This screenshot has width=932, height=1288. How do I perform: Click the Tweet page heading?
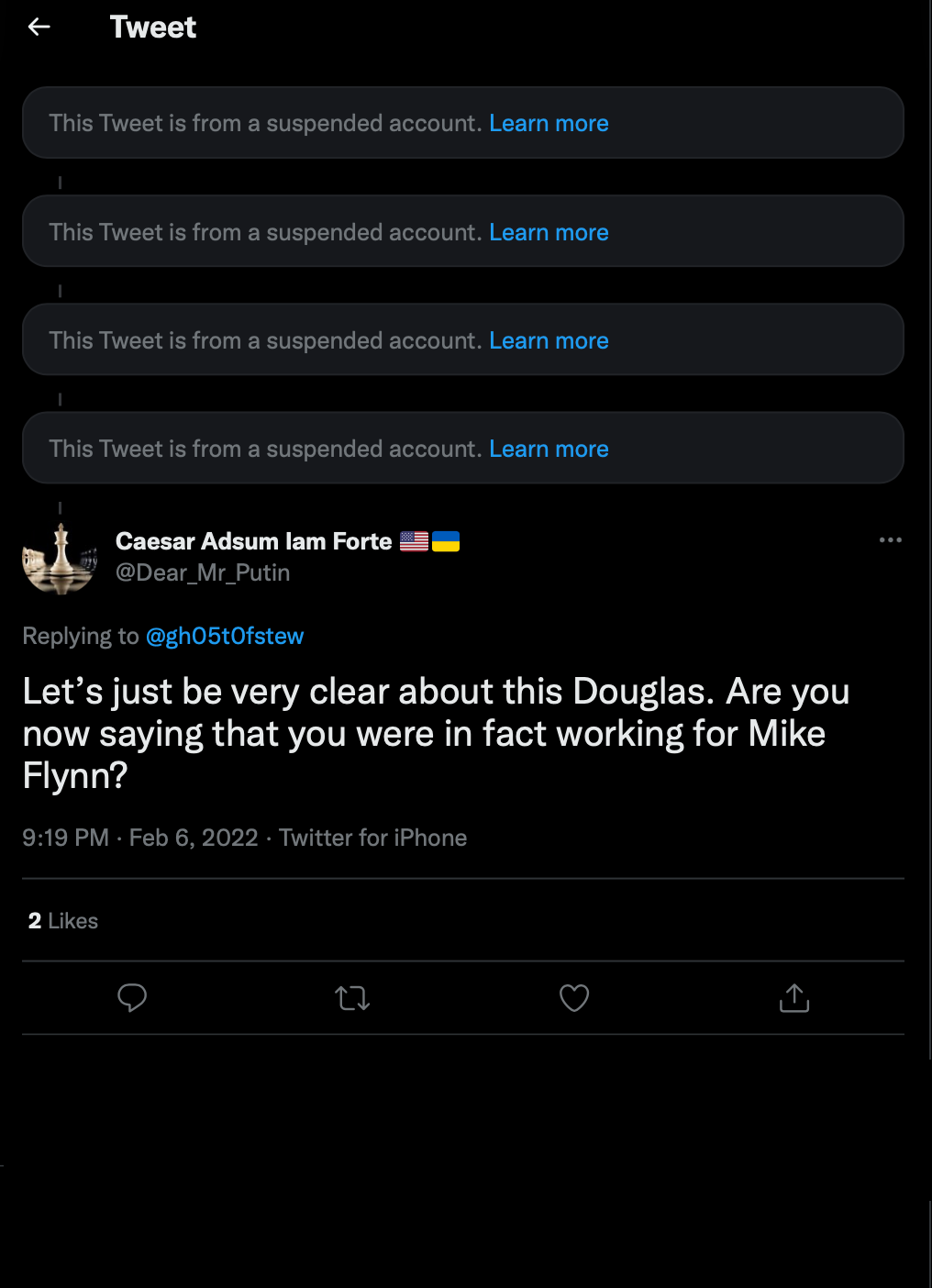point(153,28)
